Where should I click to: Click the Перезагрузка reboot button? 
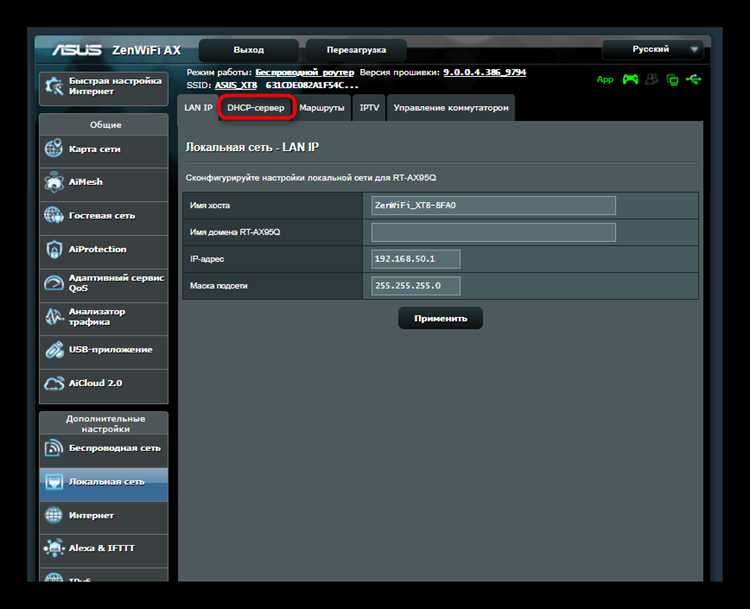[x=356, y=50]
